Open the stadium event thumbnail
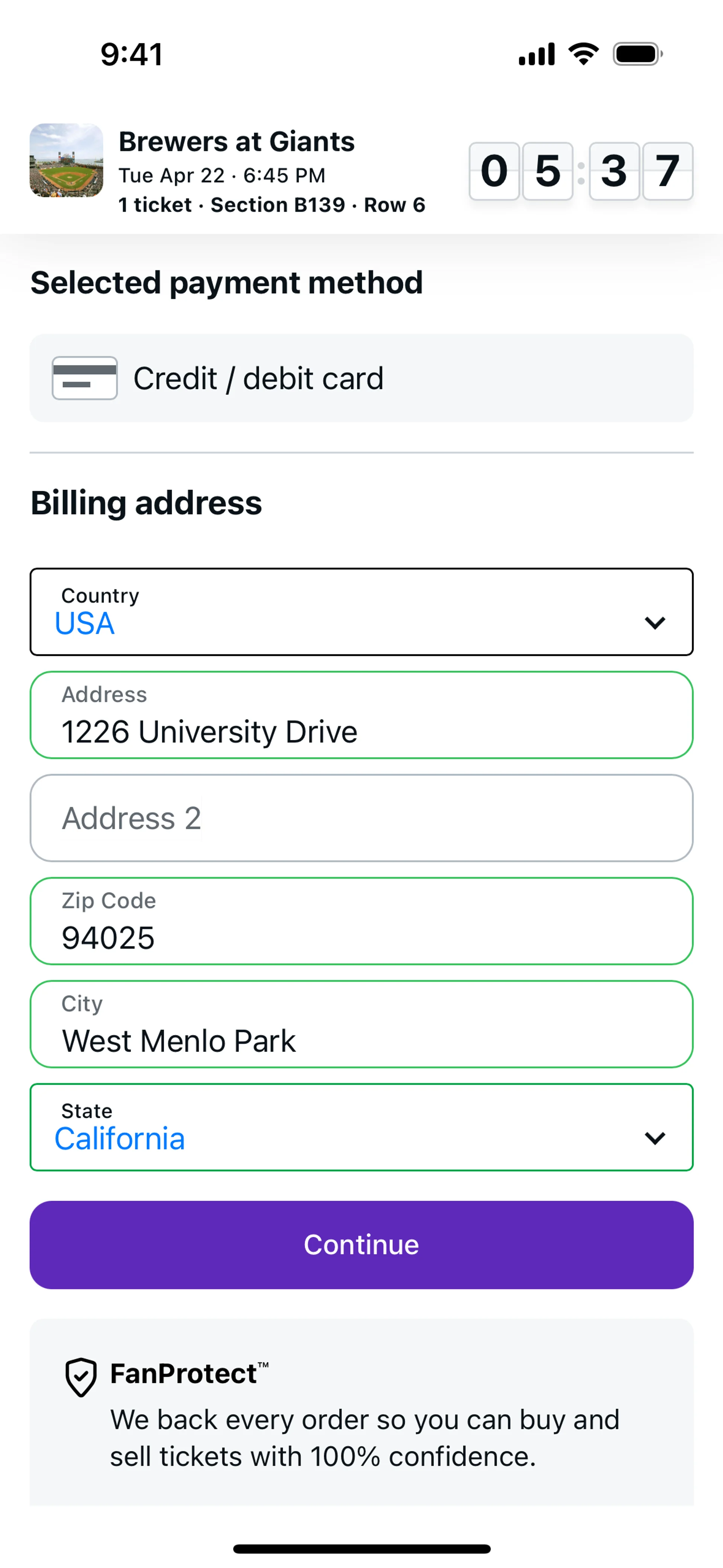The width and height of the screenshot is (723, 1568). click(x=66, y=160)
